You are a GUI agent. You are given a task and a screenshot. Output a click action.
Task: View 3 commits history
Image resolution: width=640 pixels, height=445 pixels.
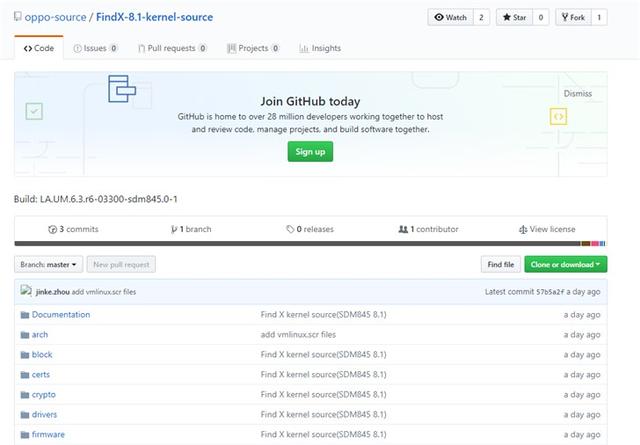(73, 229)
